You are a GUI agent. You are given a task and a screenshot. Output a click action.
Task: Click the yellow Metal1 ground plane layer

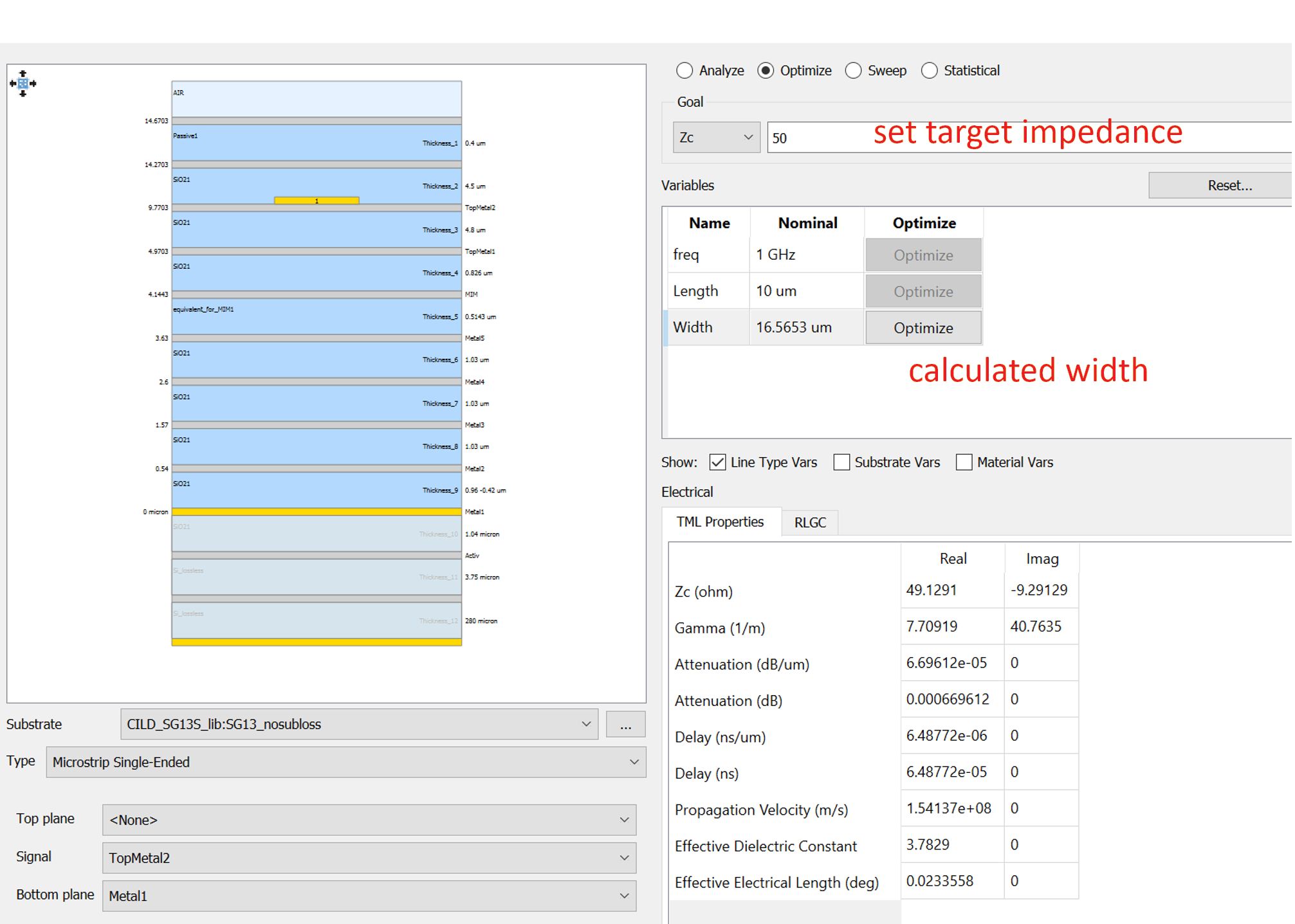[x=317, y=512]
